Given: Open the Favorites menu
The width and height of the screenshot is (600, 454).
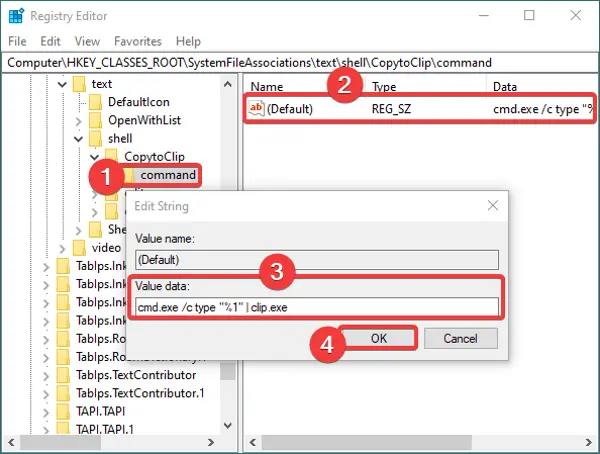Looking at the screenshot, I should (x=138, y=41).
